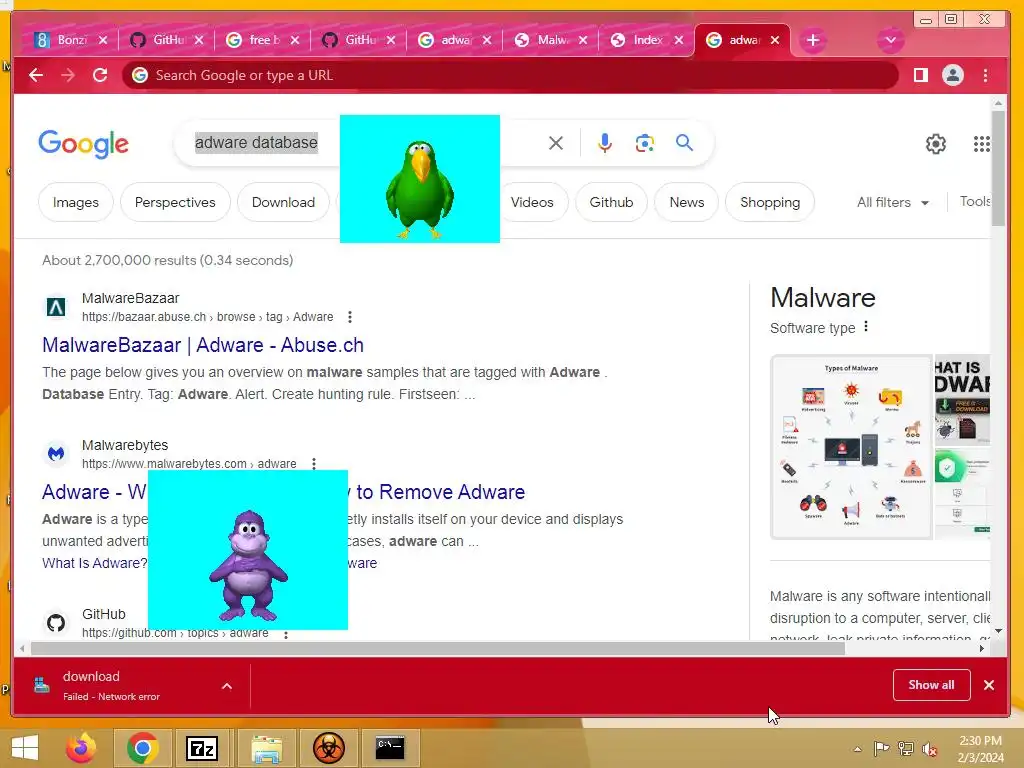
Task: Open Malwarebytes result options three dots
Action: pos(314,464)
